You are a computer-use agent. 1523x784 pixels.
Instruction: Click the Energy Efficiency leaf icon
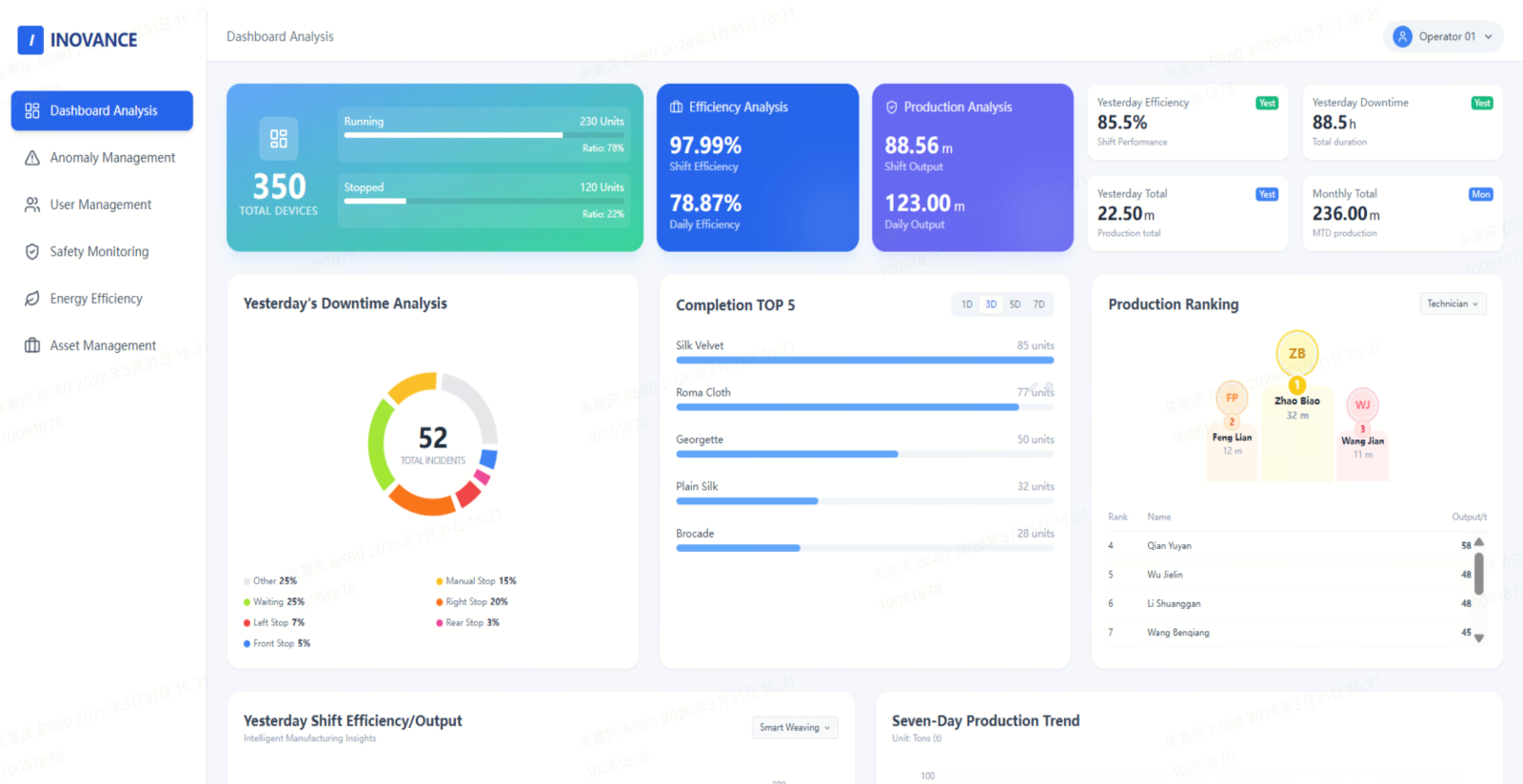32,299
